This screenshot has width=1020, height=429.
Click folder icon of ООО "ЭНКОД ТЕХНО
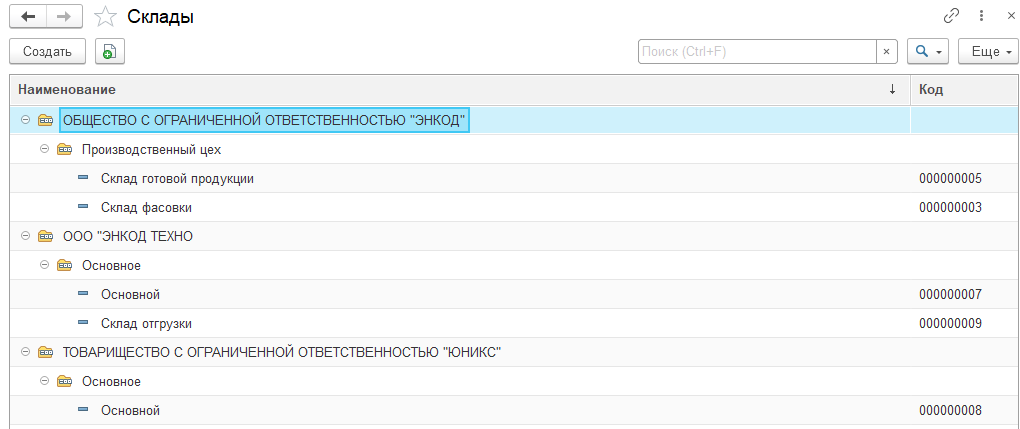45,237
